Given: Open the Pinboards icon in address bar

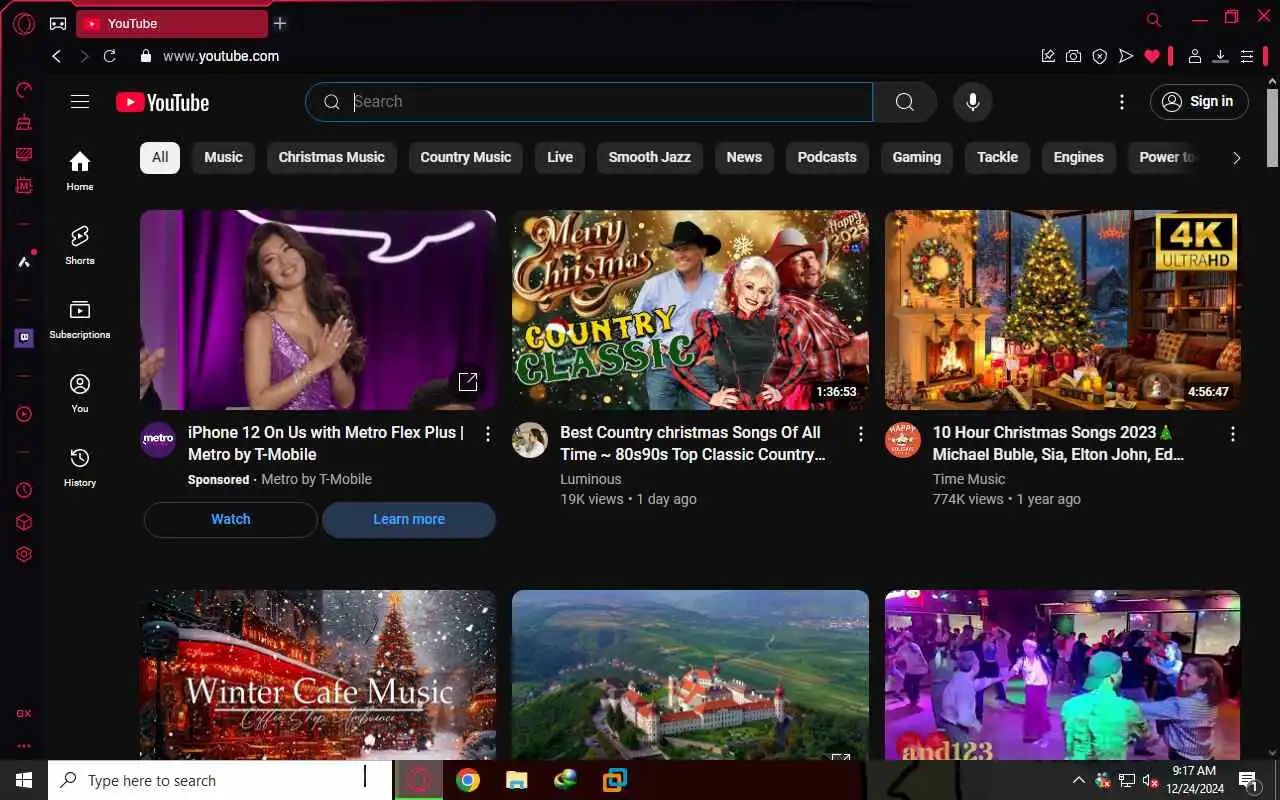Looking at the screenshot, I should (1048, 56).
